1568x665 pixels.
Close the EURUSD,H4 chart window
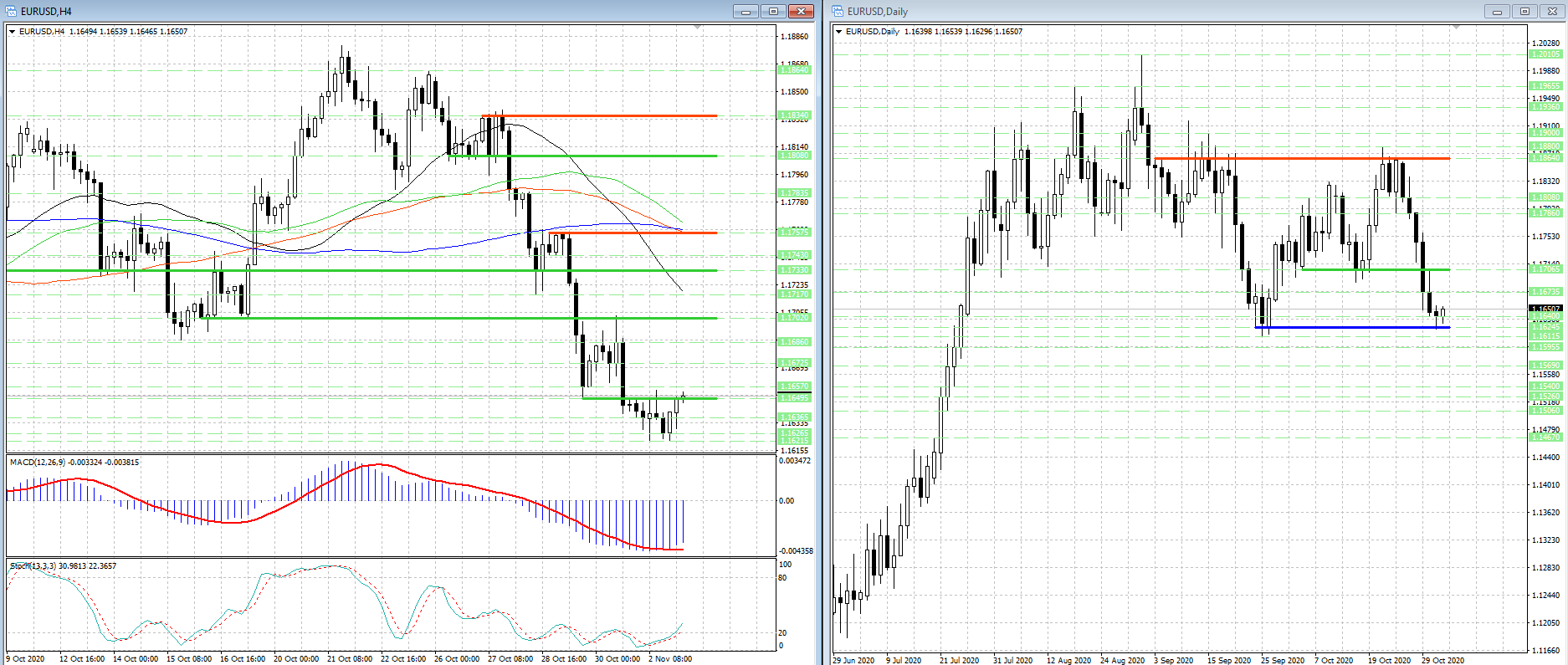tap(801, 11)
